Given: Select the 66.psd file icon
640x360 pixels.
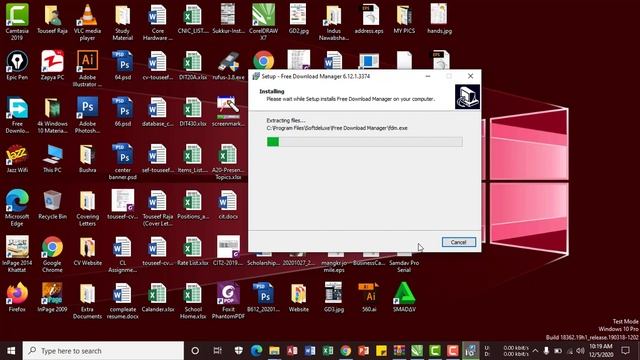Looking at the screenshot, I should pyautogui.click(x=122, y=112).
